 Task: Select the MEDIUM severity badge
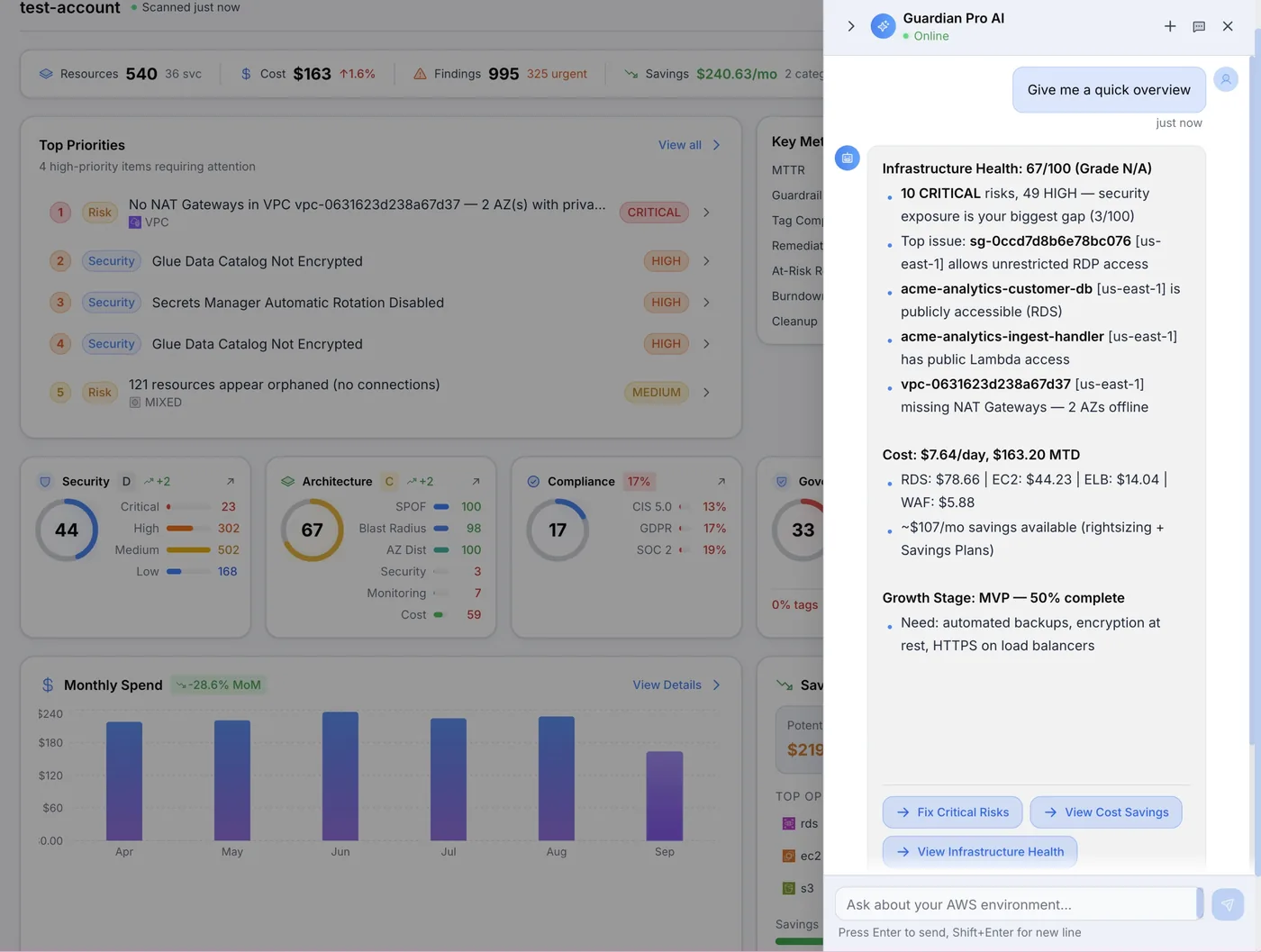(657, 393)
